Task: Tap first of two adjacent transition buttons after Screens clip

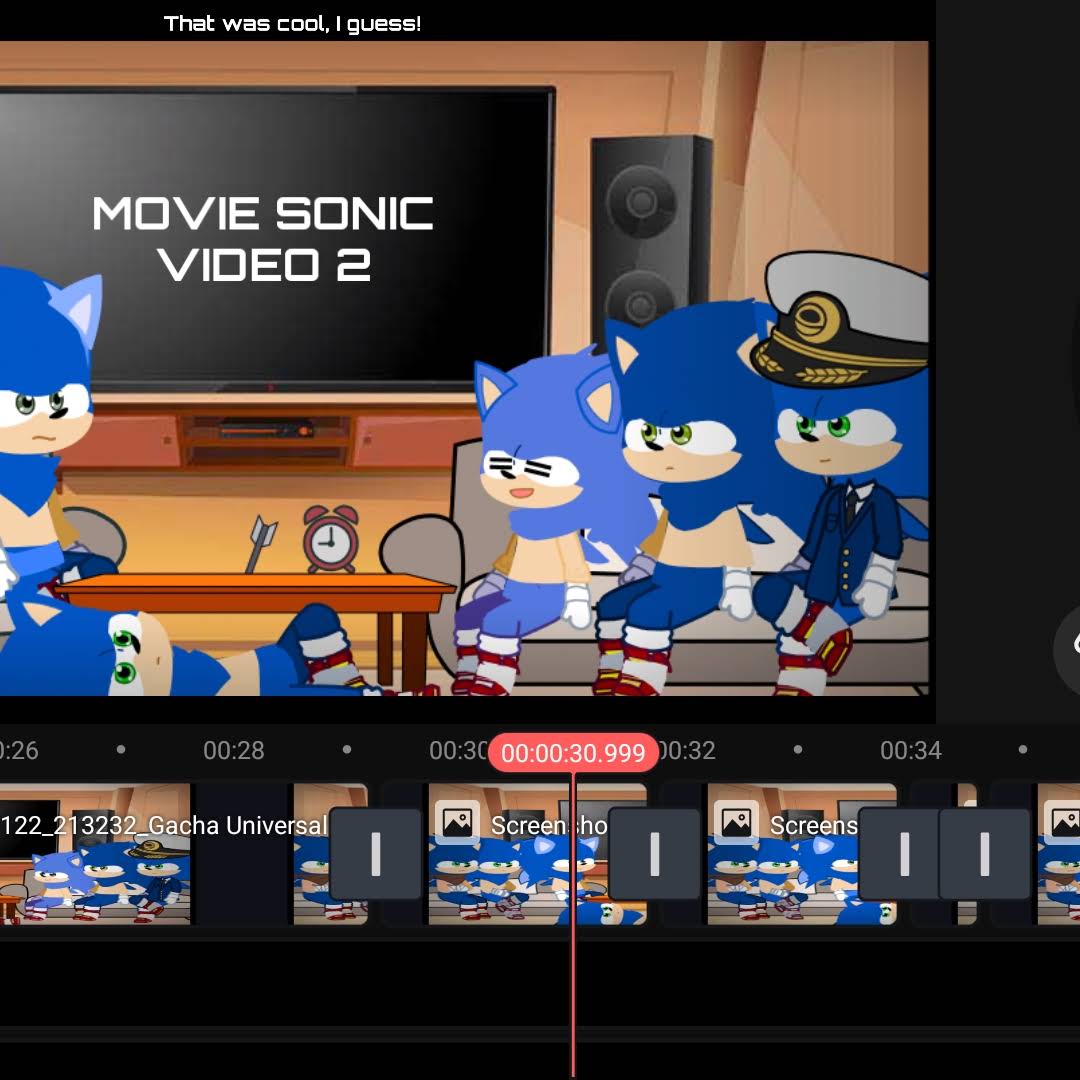Action: (904, 853)
